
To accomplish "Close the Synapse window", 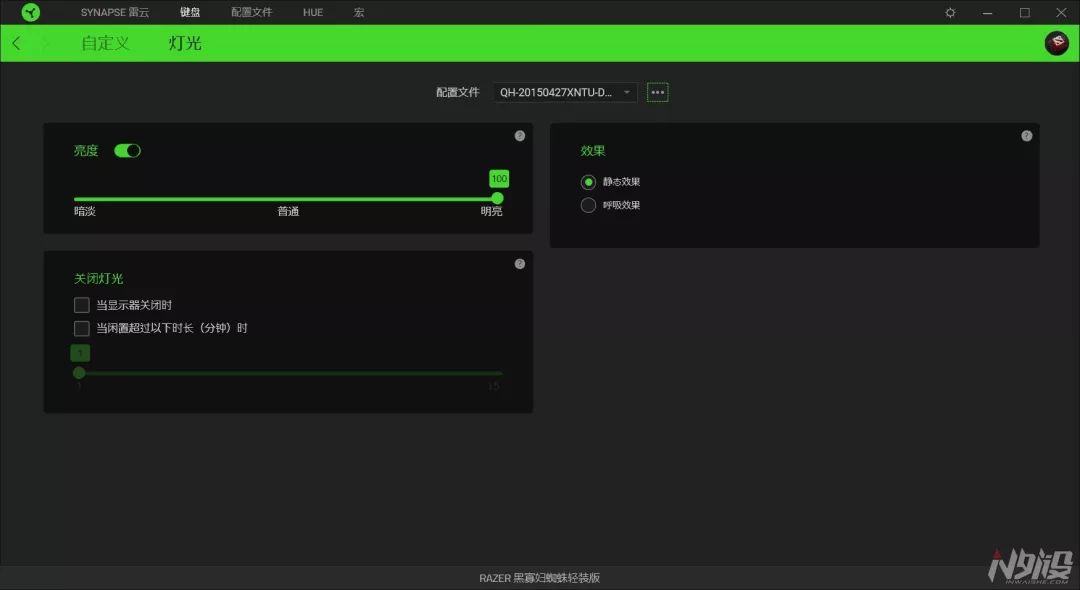I will (x=1061, y=12).
